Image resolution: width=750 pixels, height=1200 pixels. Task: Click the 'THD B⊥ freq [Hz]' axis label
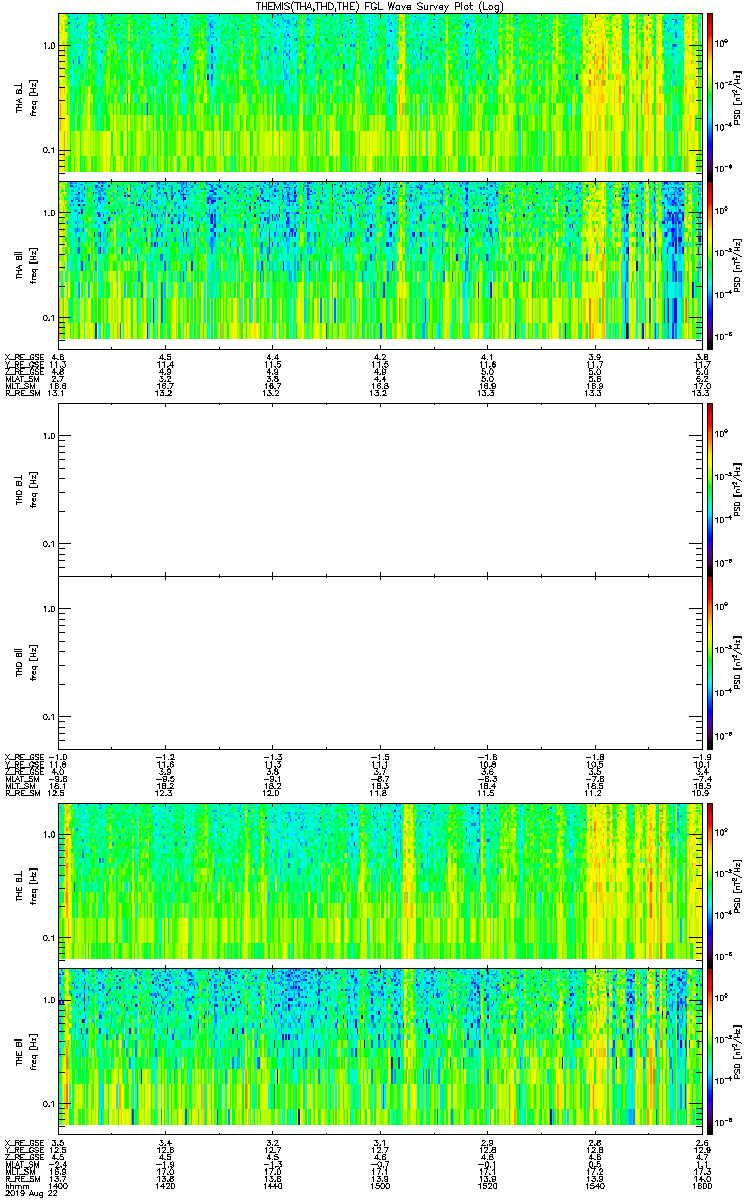tap(25, 489)
